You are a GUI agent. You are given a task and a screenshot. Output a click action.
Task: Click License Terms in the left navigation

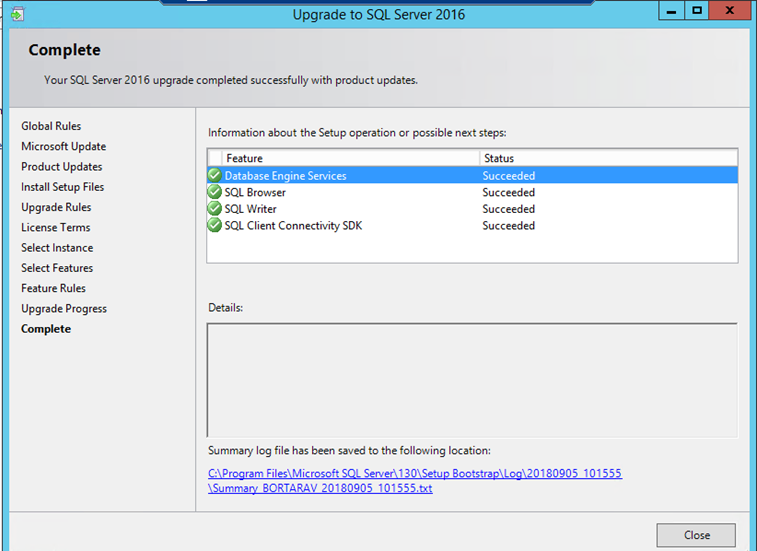57,227
